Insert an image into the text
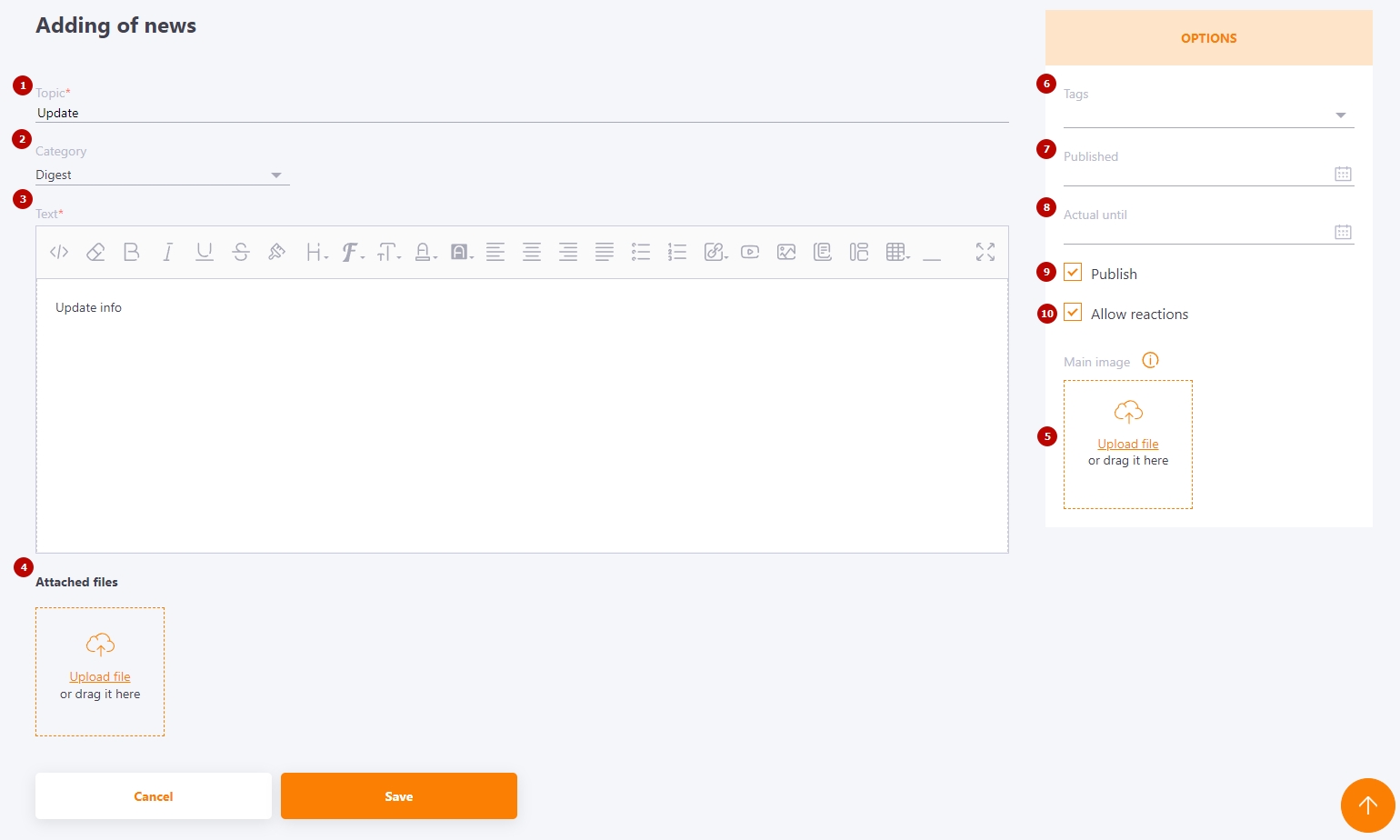1400x840 pixels. (786, 252)
